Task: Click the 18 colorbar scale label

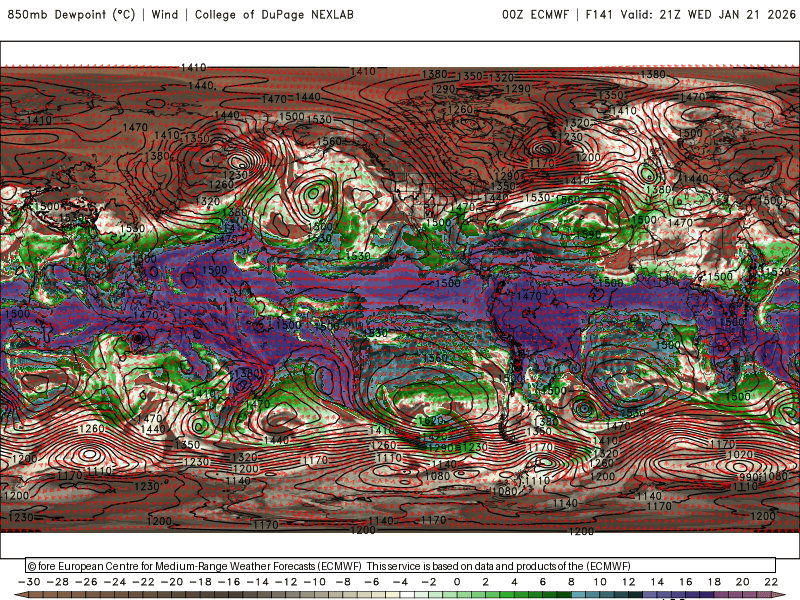Action: click(x=714, y=582)
